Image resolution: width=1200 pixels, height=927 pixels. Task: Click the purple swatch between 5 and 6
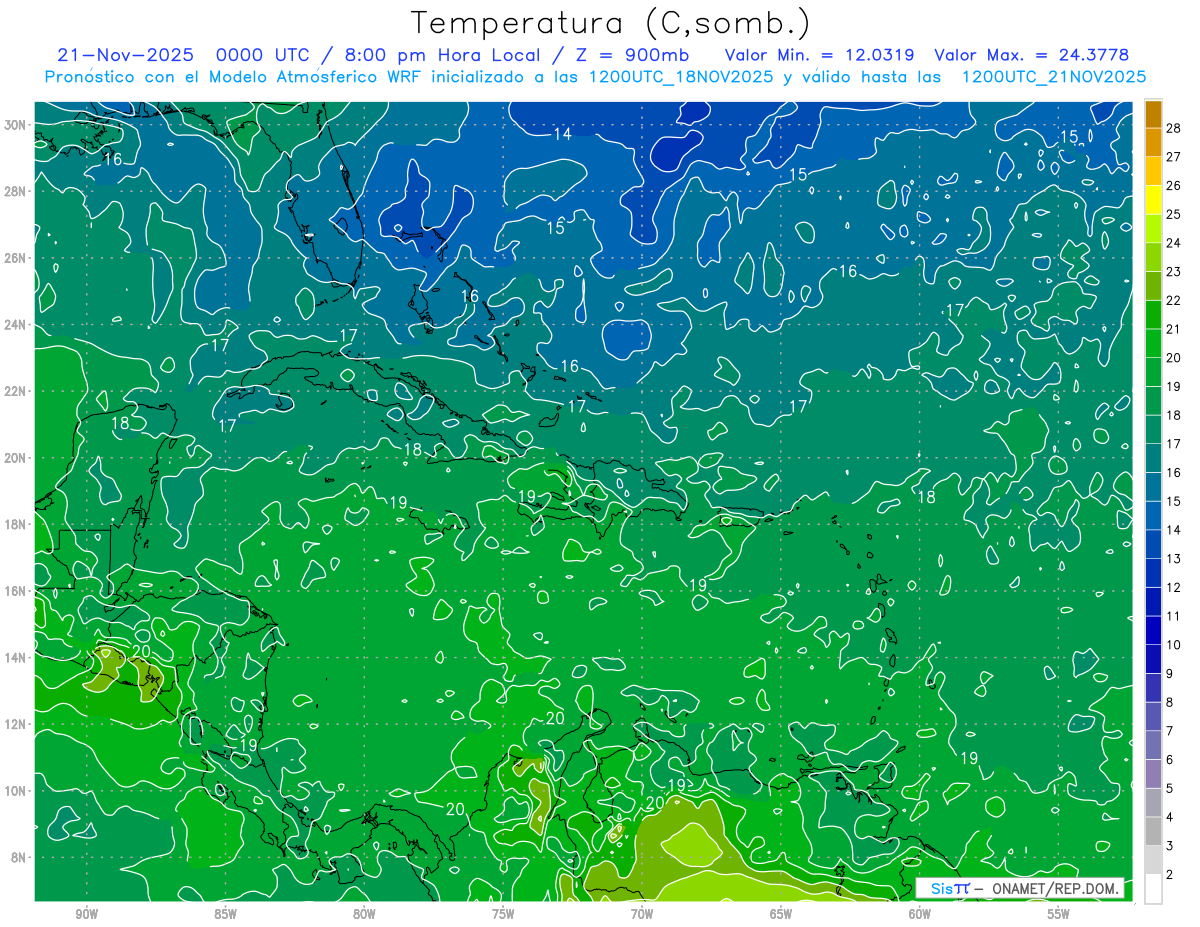click(1153, 775)
